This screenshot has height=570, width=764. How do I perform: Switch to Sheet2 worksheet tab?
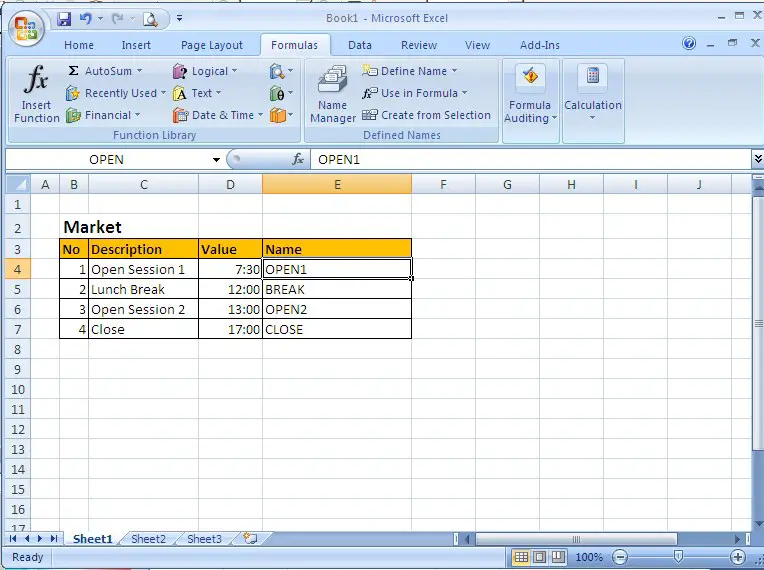[148, 539]
